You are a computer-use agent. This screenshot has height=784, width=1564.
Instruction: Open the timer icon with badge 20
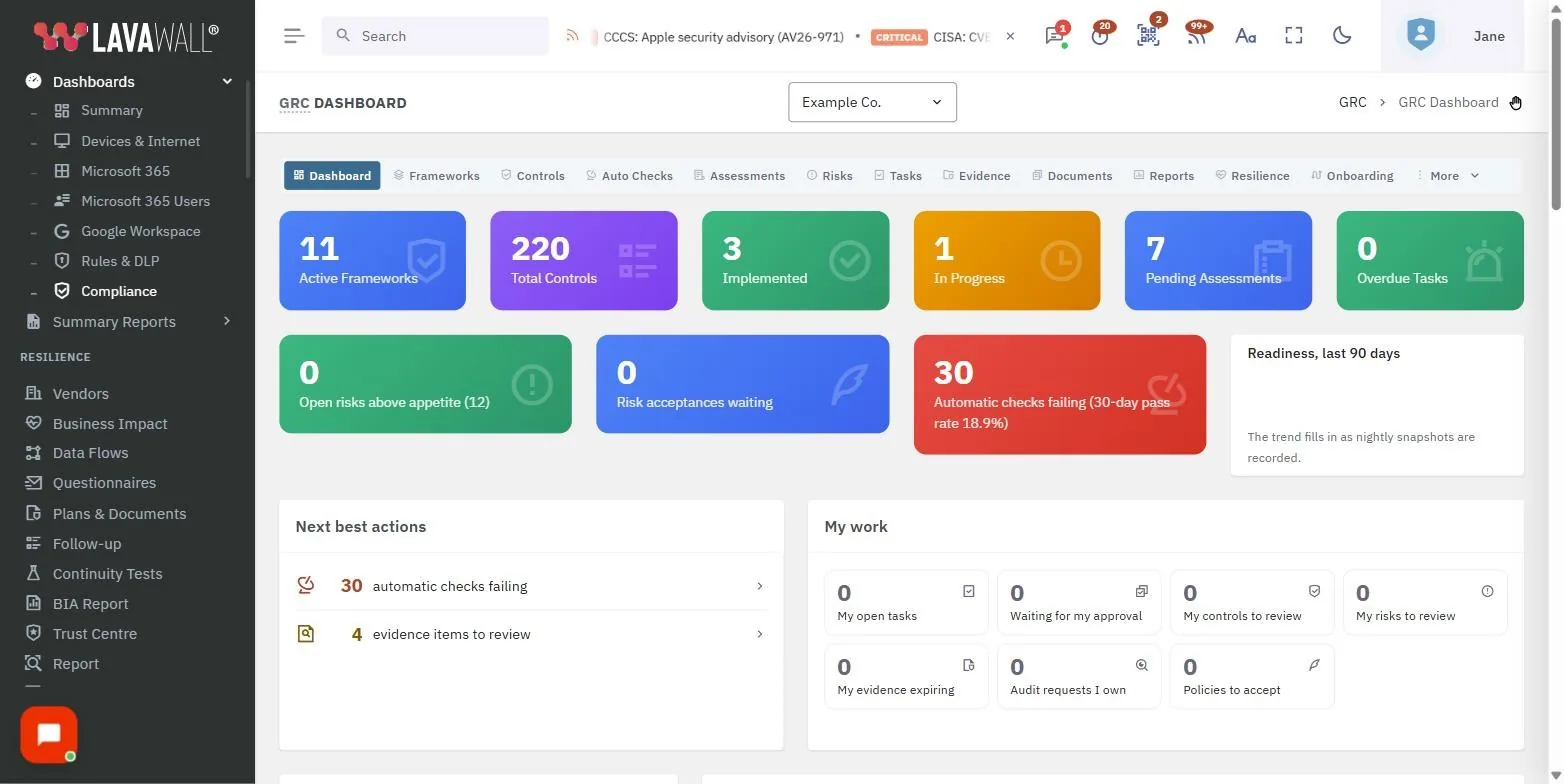click(x=1100, y=36)
